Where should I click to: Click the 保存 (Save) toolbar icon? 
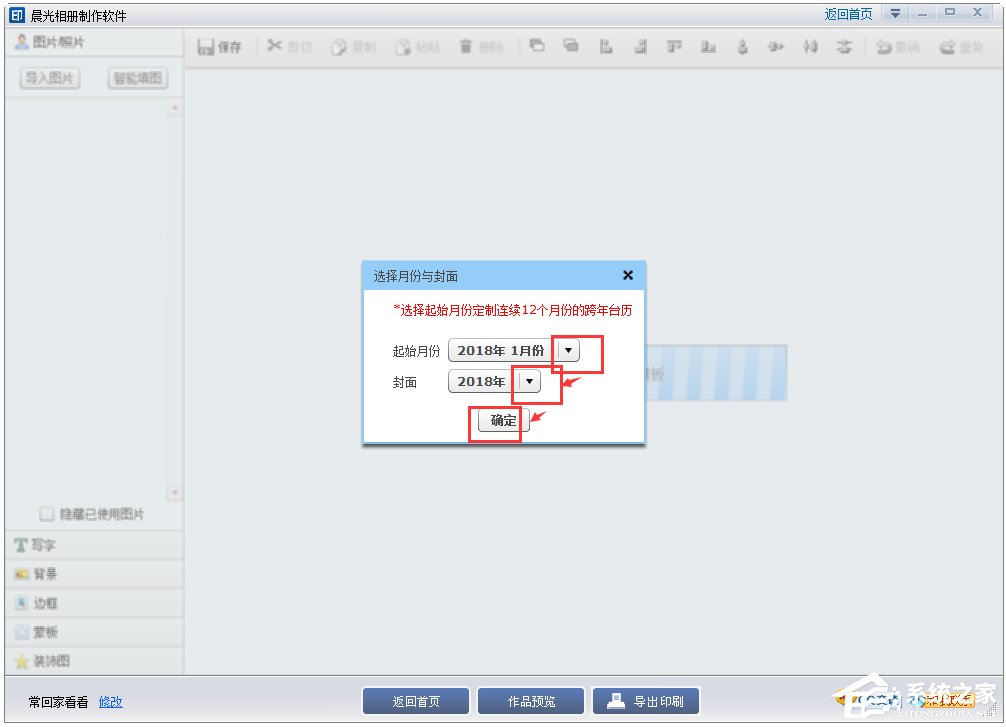(219, 46)
